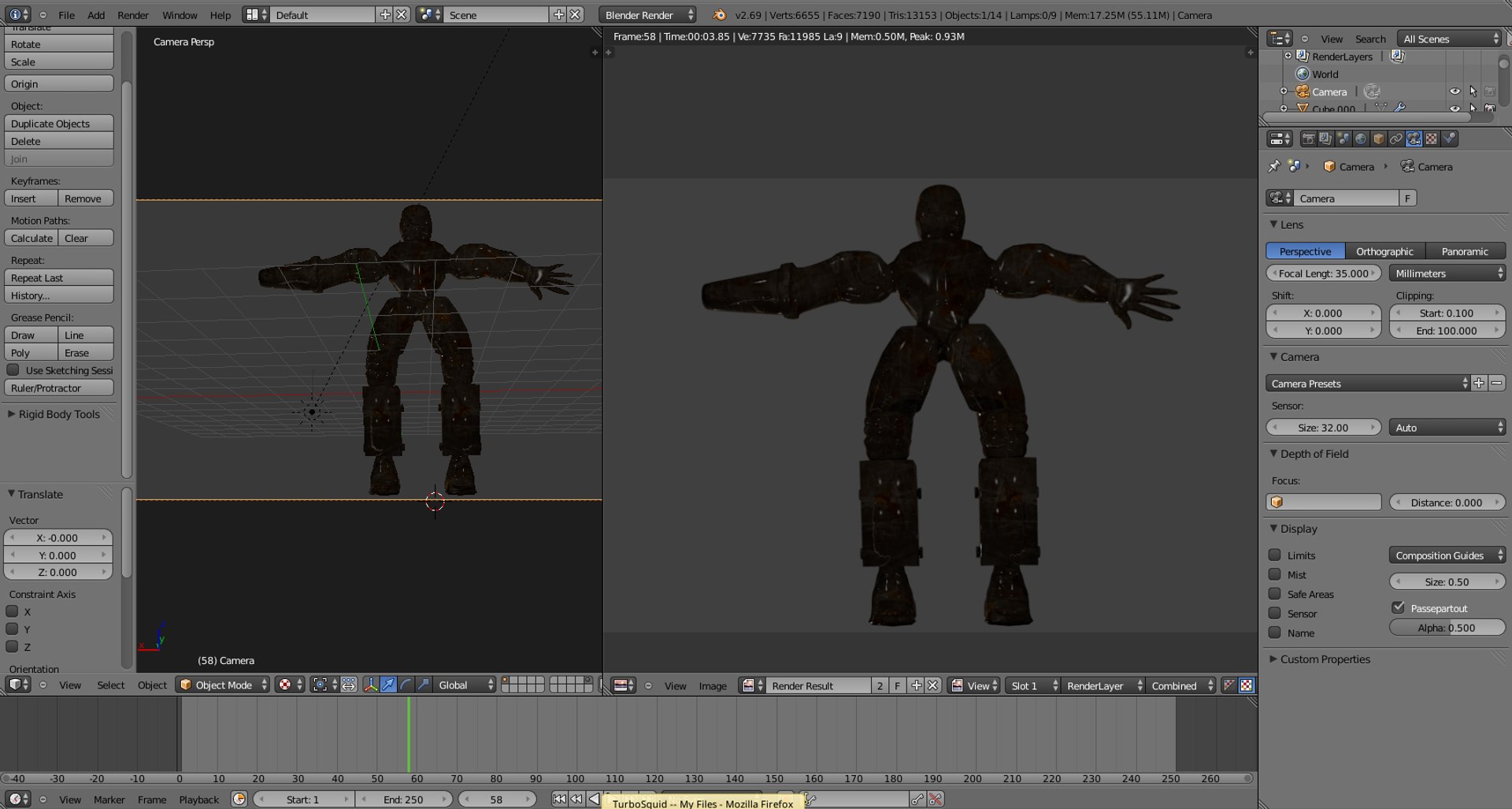This screenshot has height=809, width=1512.
Task: Open the Composition Guides dropdown
Action: click(1447, 555)
